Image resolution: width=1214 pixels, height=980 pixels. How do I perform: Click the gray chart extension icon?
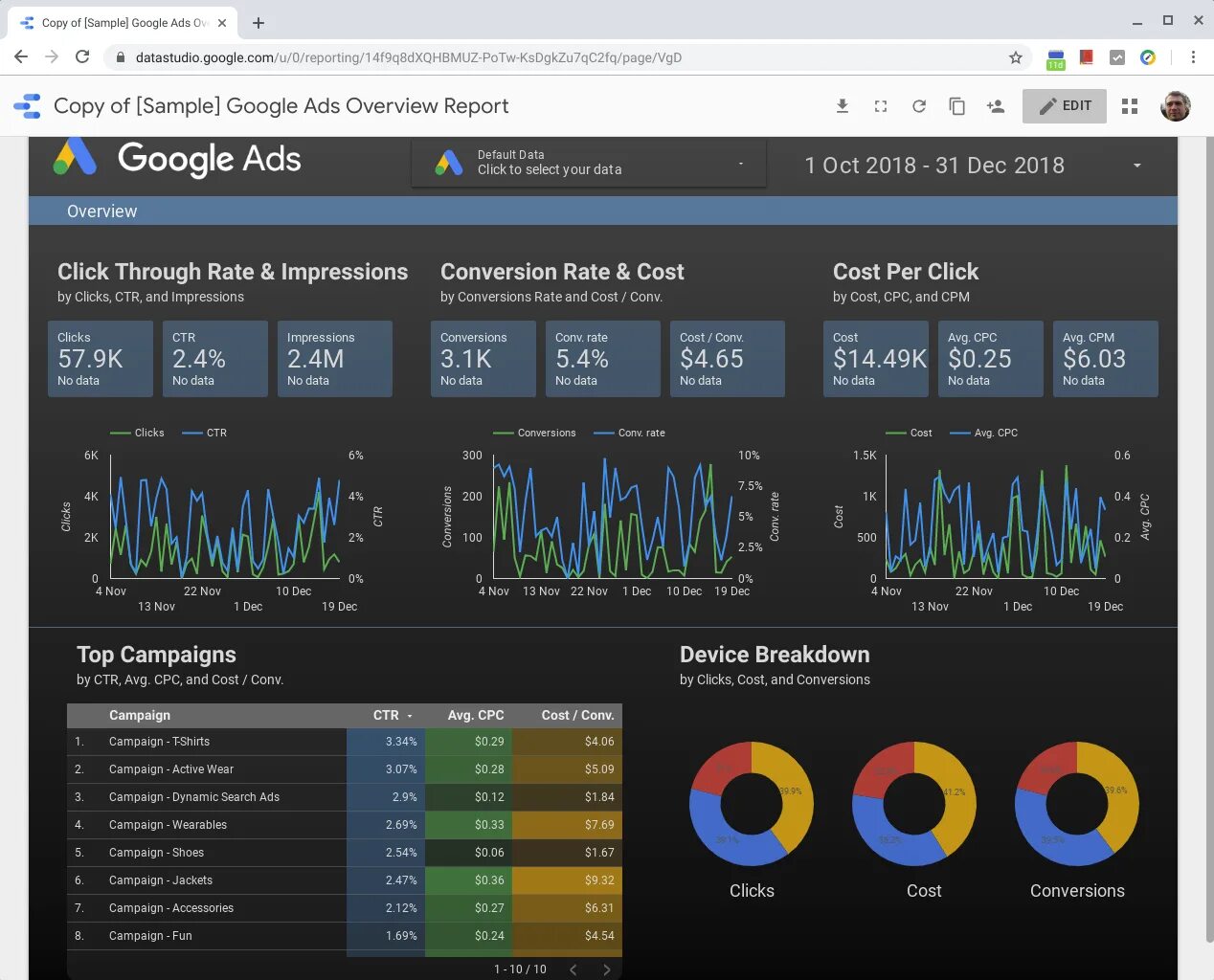1117,57
